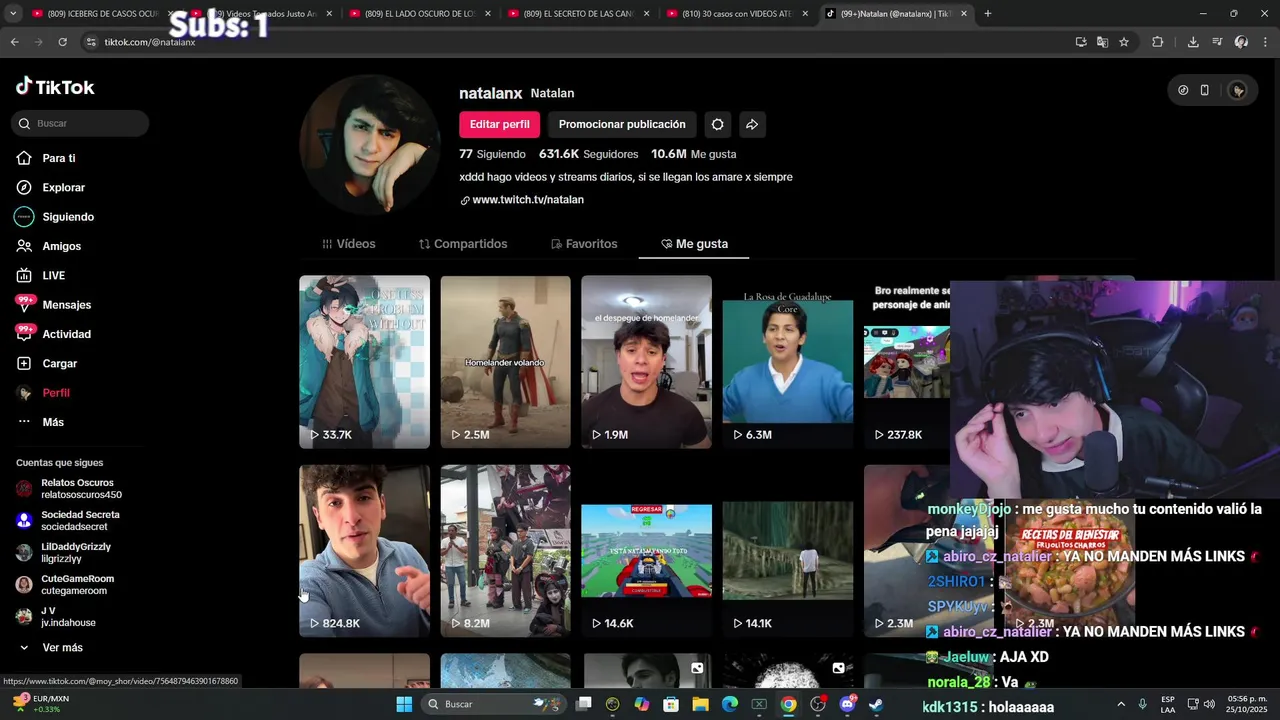The width and height of the screenshot is (1280, 720).
Task: Open the Chrome tab search dropdown
Action: (13, 14)
